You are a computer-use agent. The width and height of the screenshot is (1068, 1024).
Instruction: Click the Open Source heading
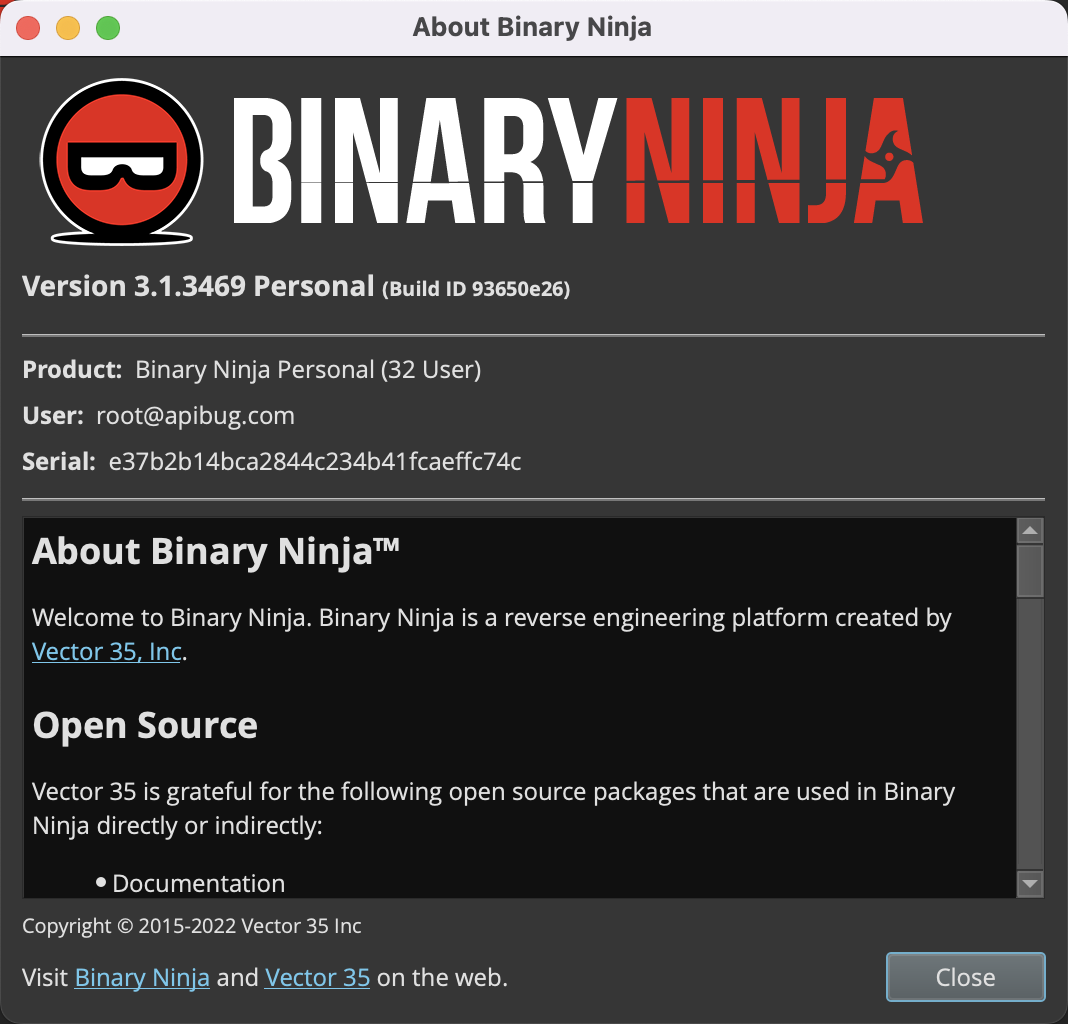click(145, 725)
